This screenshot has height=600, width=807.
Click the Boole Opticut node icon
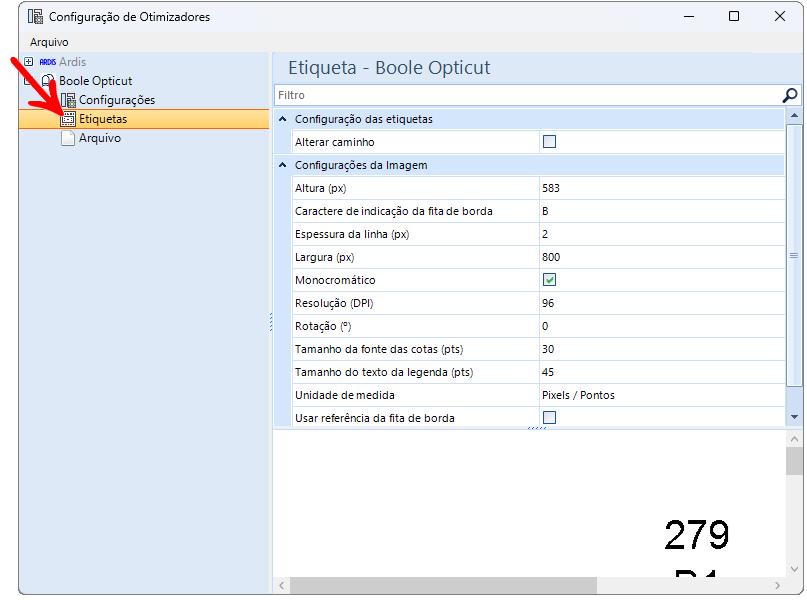tap(47, 81)
